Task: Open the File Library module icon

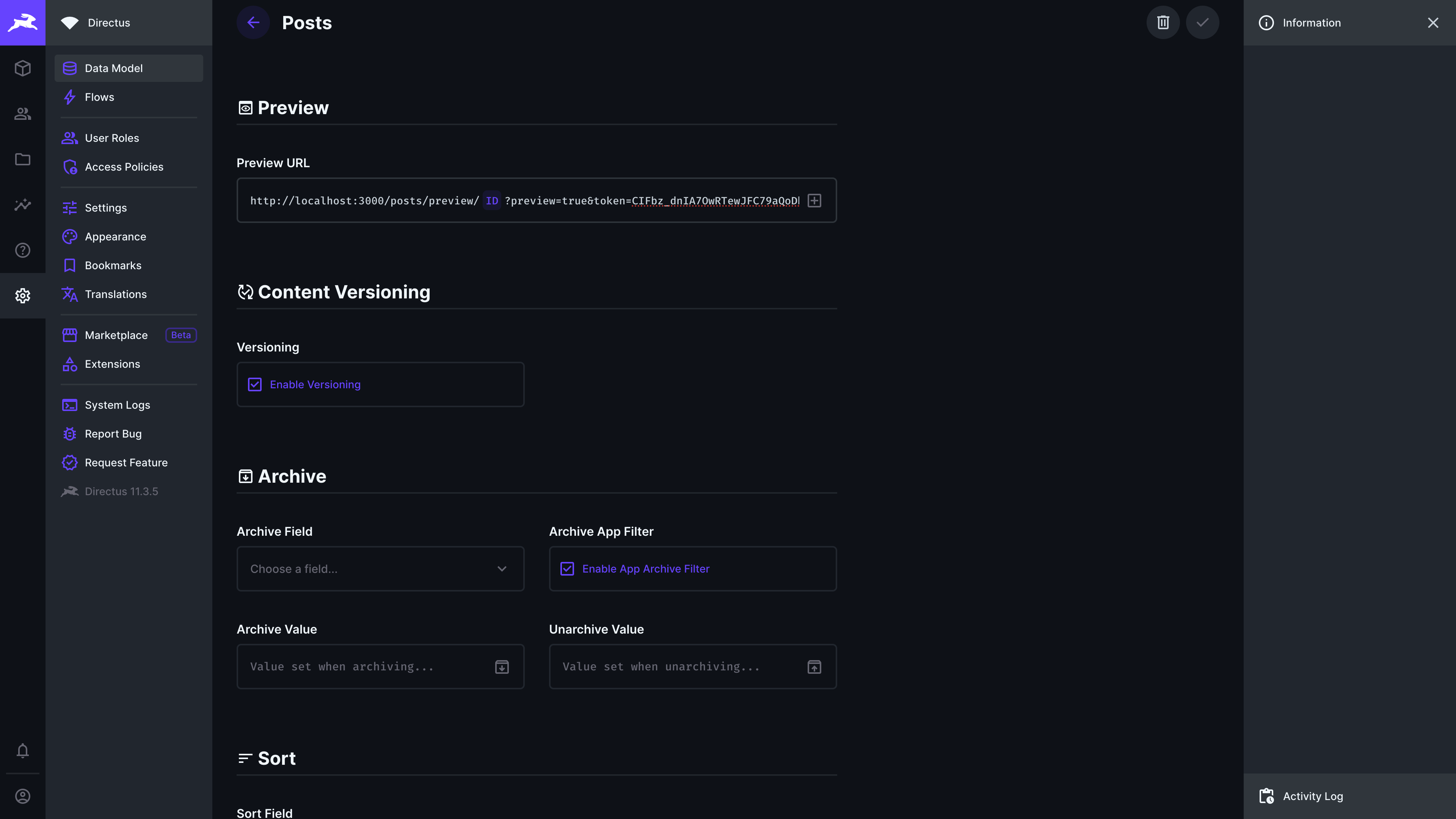Action: click(23, 159)
